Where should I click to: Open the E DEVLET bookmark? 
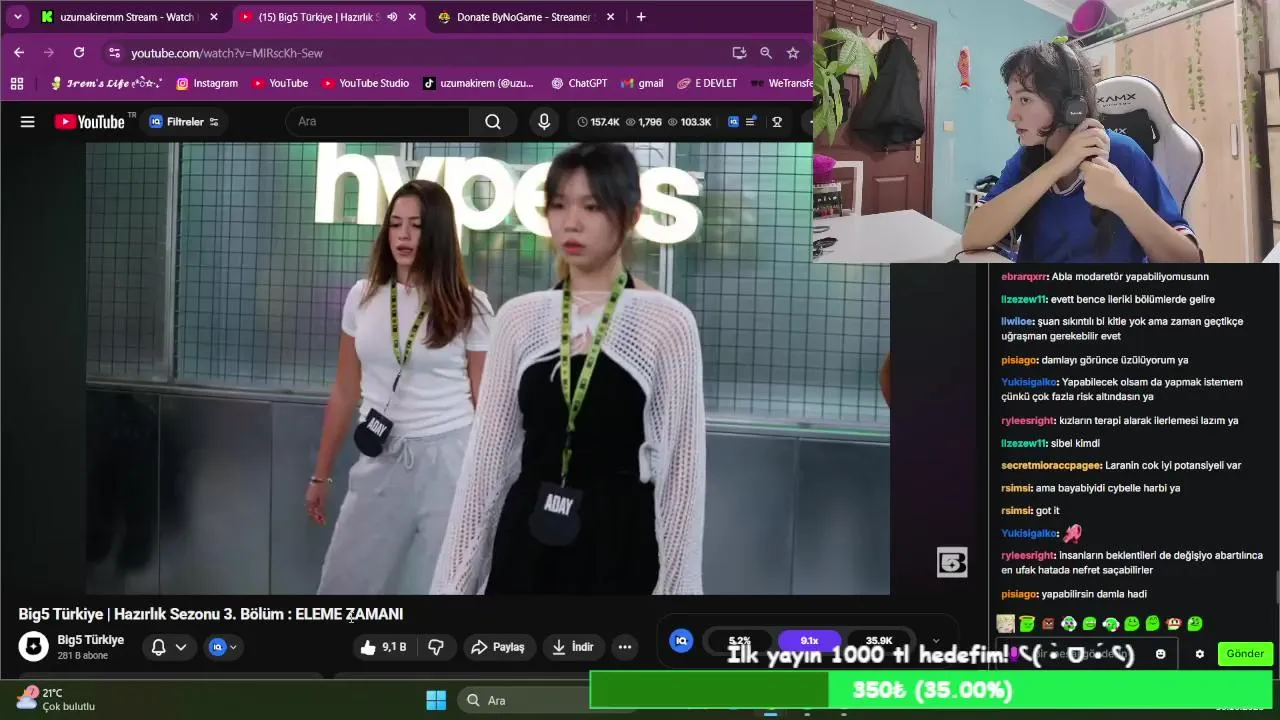pos(707,83)
